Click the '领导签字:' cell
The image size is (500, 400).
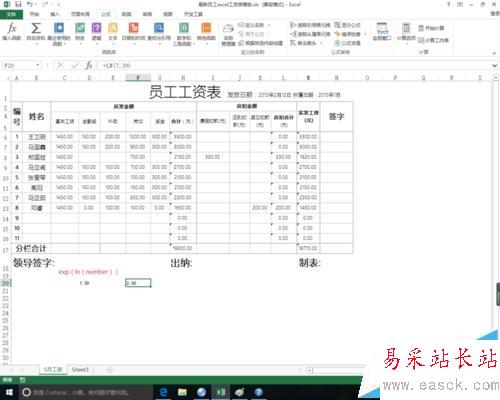click(34, 263)
